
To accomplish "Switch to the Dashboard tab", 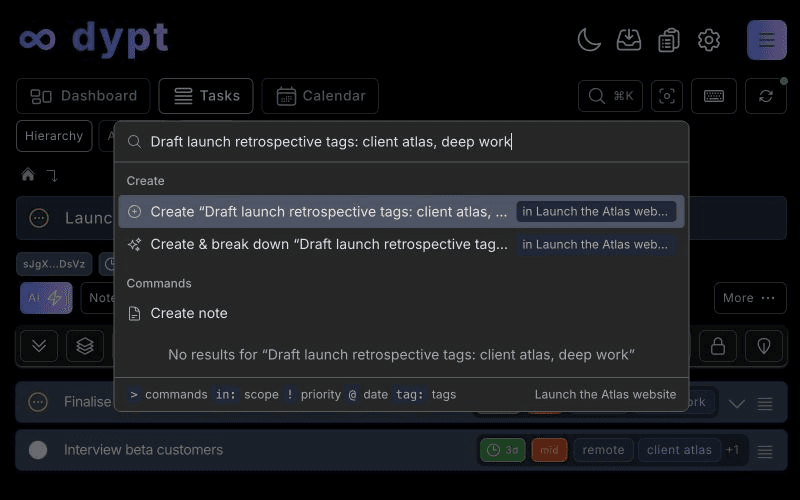I will point(83,96).
